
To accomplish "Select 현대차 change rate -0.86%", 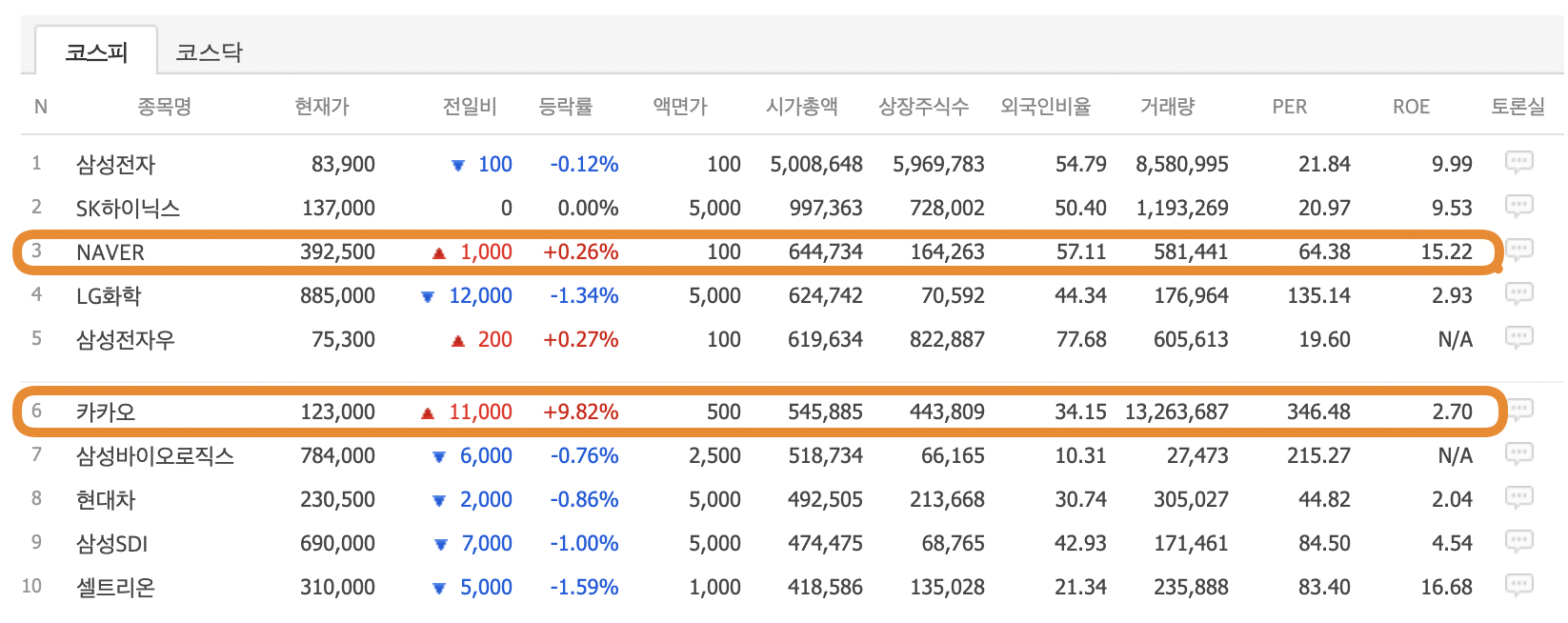I will pos(584,499).
